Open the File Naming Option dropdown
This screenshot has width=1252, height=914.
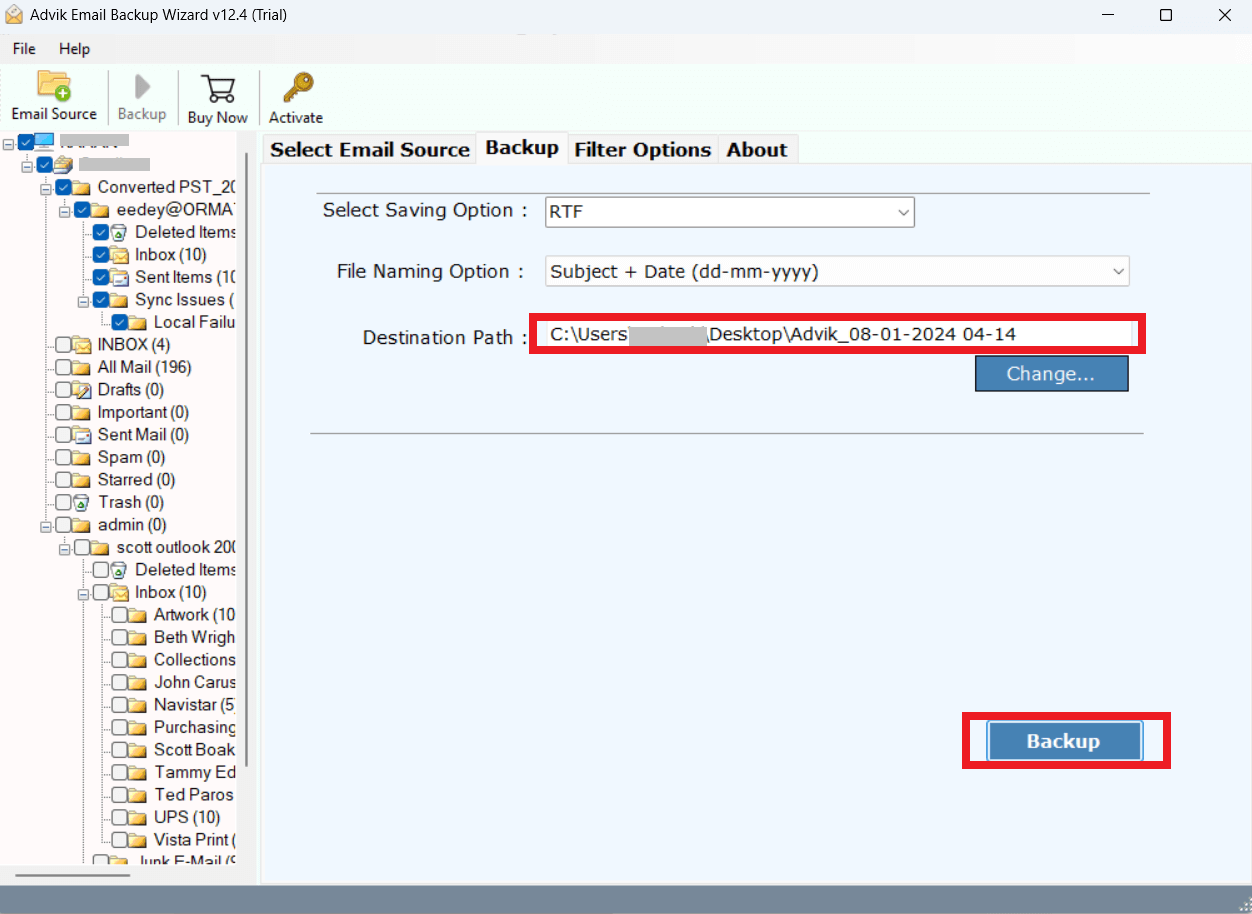coord(837,271)
